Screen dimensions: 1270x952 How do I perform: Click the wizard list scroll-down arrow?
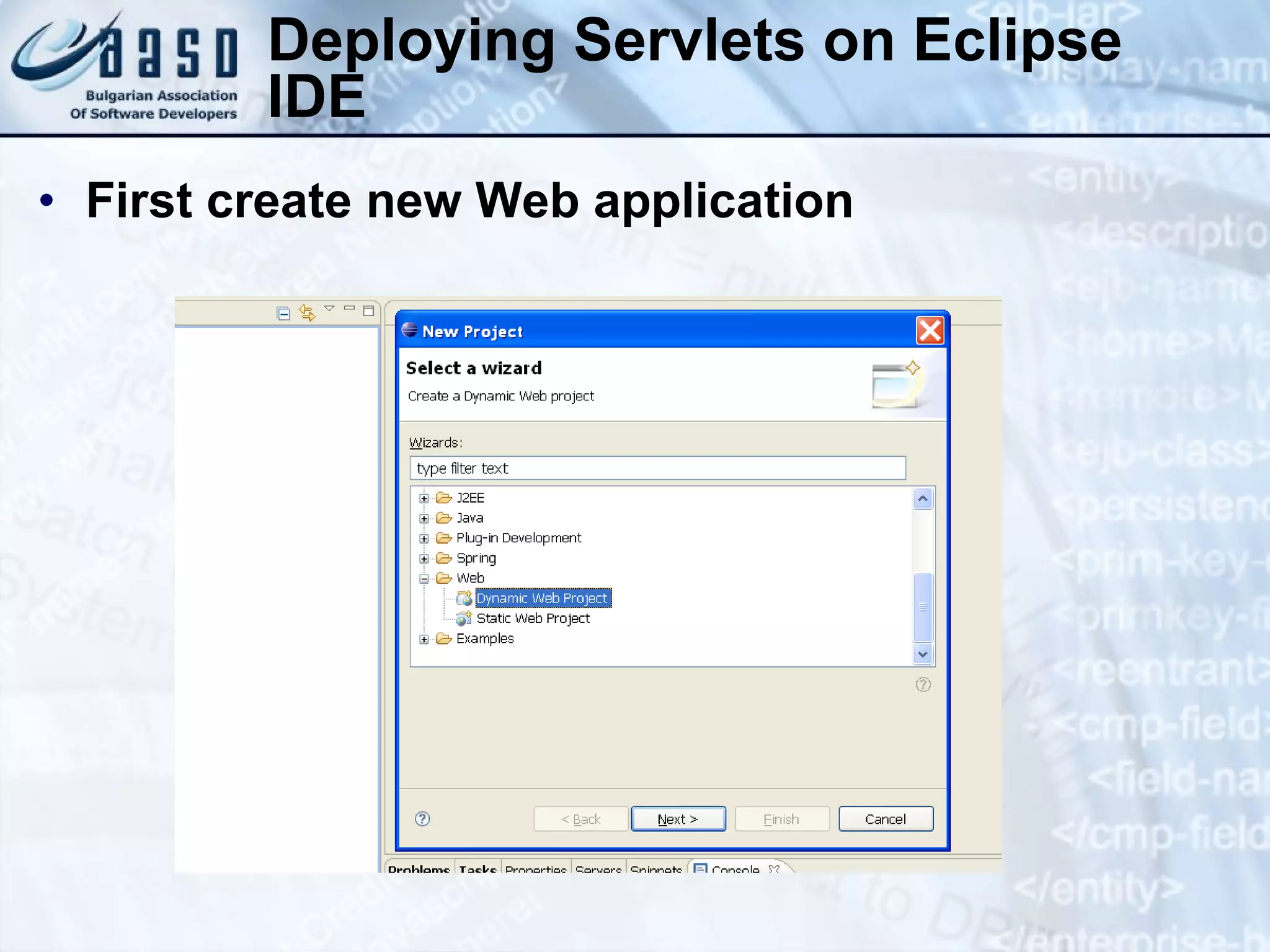[923, 654]
